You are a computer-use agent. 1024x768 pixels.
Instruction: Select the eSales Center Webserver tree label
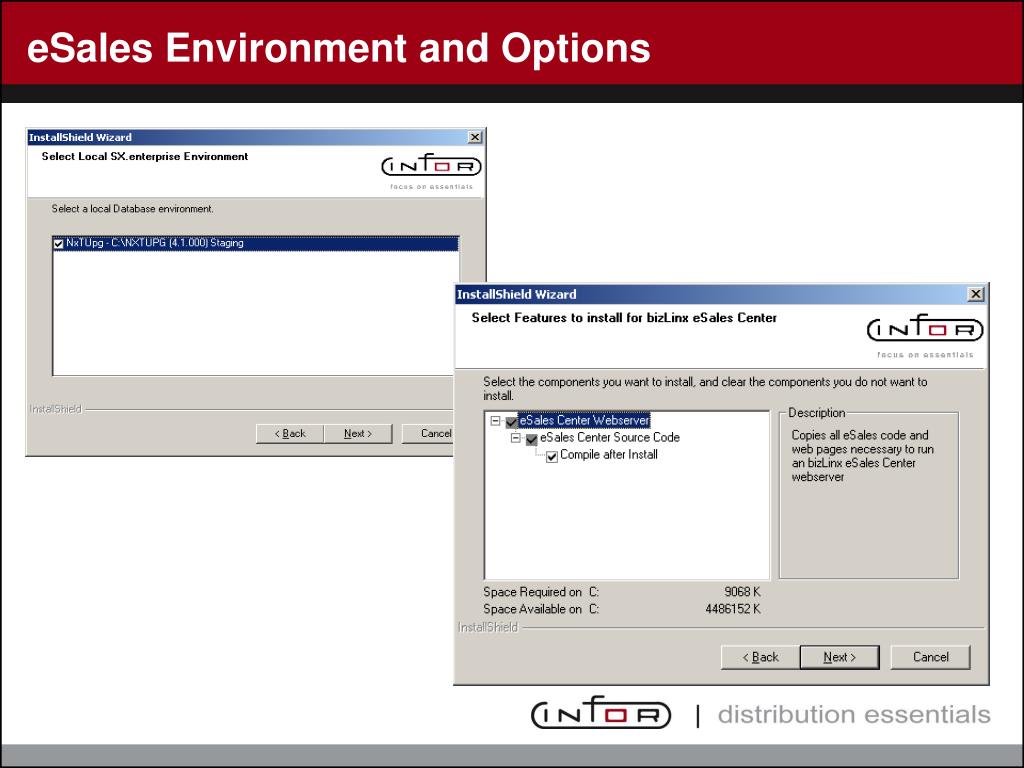(x=584, y=421)
